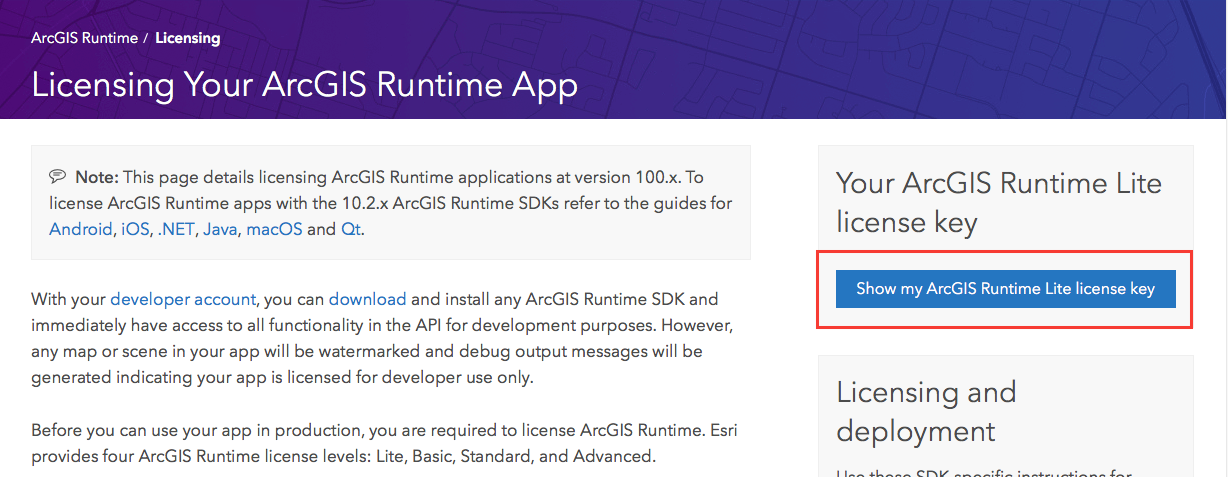This screenshot has width=1228, height=477.
Task: Click the note speech-bubble icon
Action: 58,177
